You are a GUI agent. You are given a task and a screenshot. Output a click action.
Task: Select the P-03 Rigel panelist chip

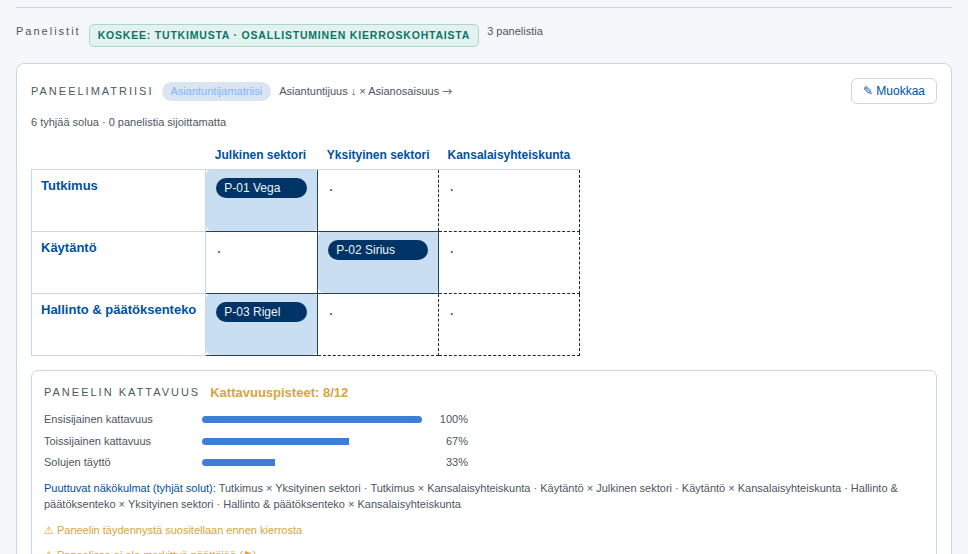(x=261, y=312)
